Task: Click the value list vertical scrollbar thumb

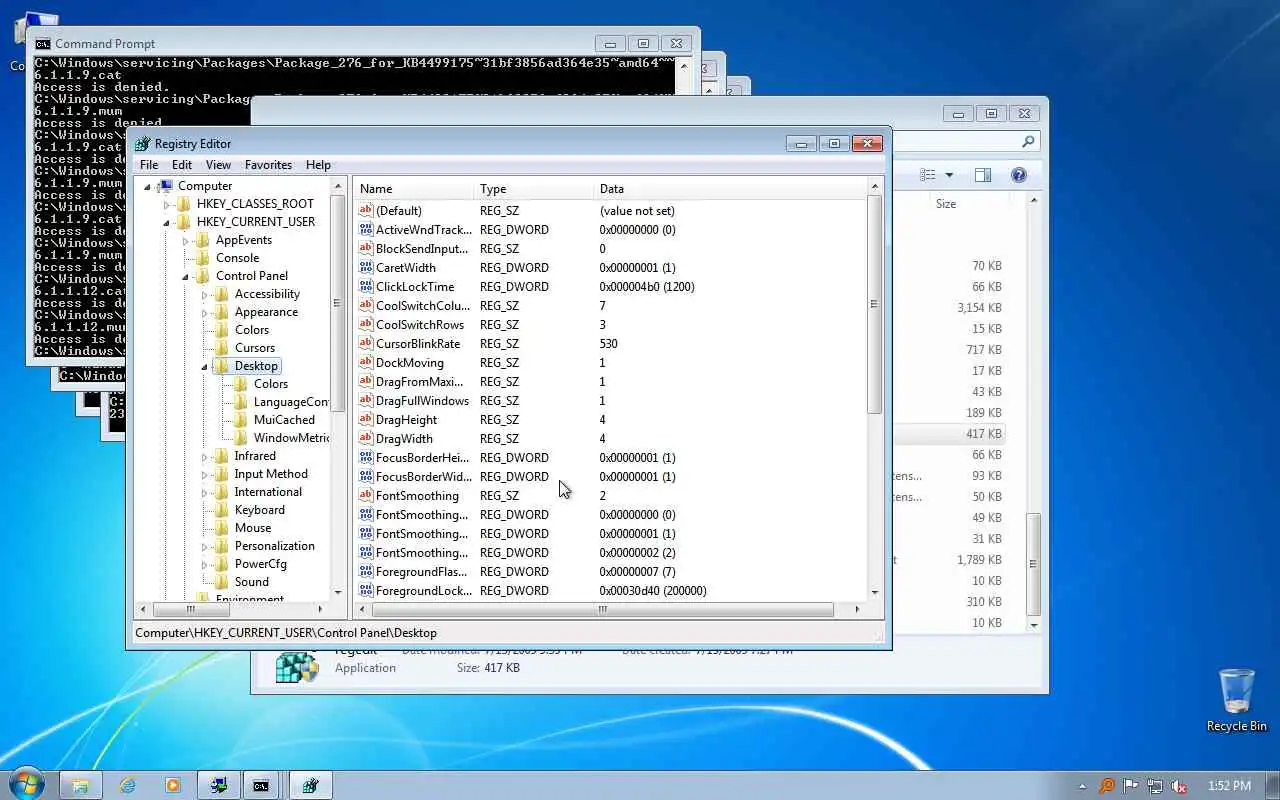Action: [875, 304]
